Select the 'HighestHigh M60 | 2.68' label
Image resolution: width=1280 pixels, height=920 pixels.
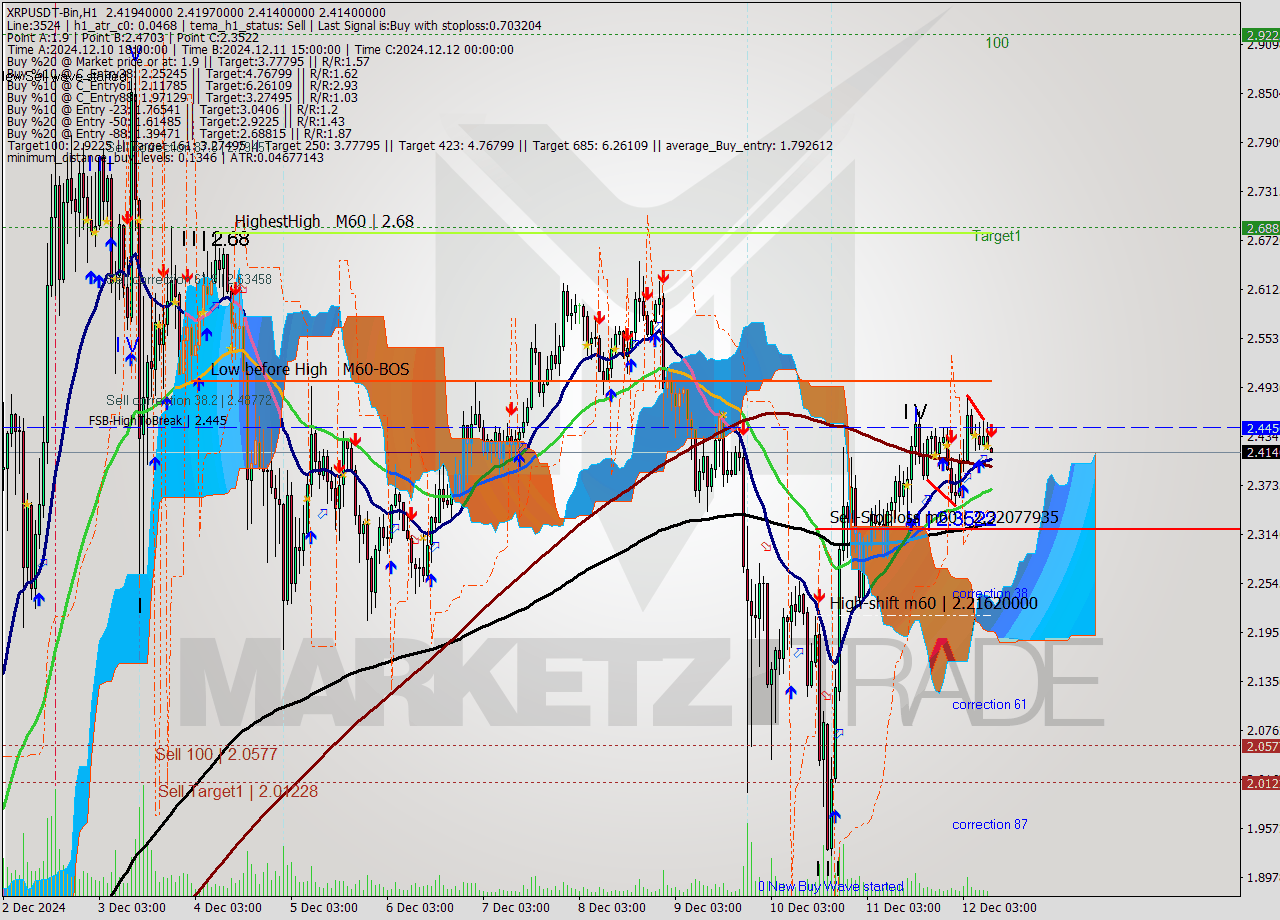324,222
